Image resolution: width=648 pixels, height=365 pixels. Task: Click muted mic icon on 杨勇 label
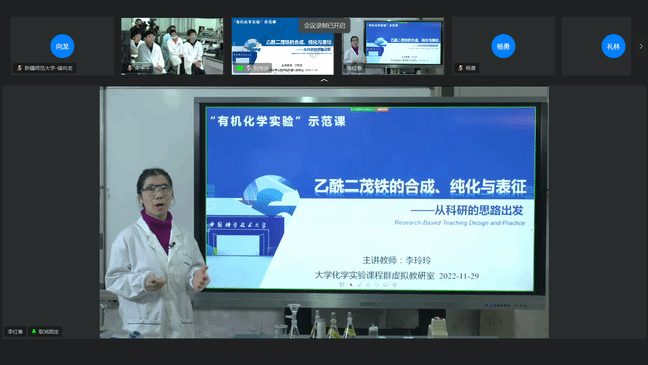coord(460,68)
